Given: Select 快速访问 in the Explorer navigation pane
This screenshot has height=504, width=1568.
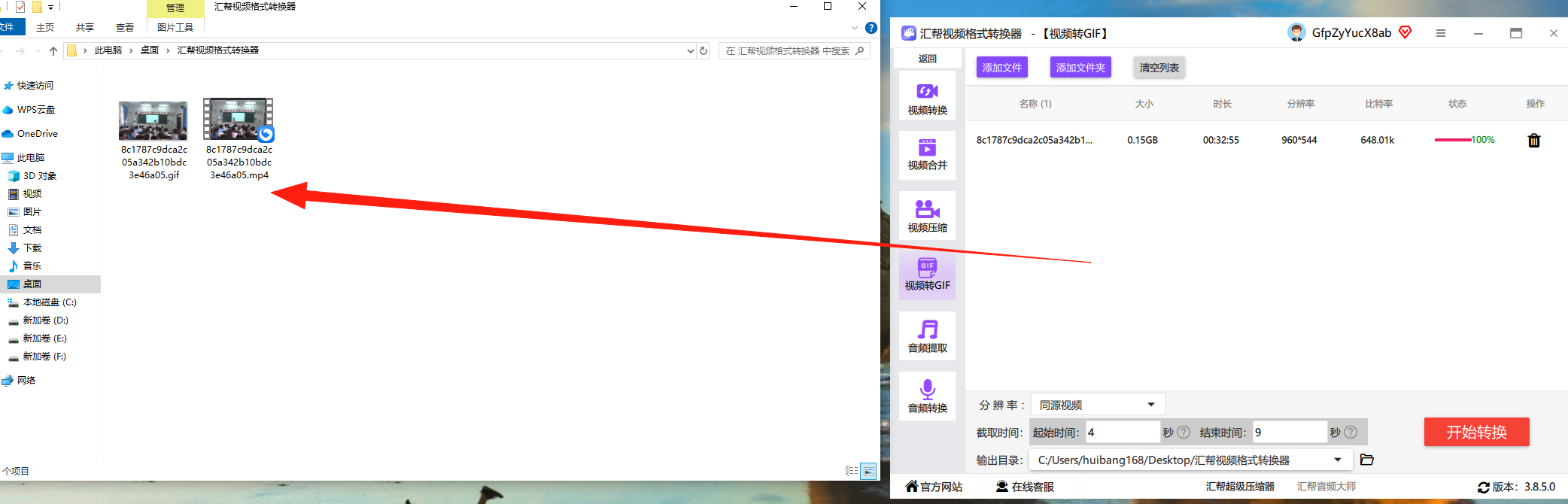Looking at the screenshot, I should 35,86.
